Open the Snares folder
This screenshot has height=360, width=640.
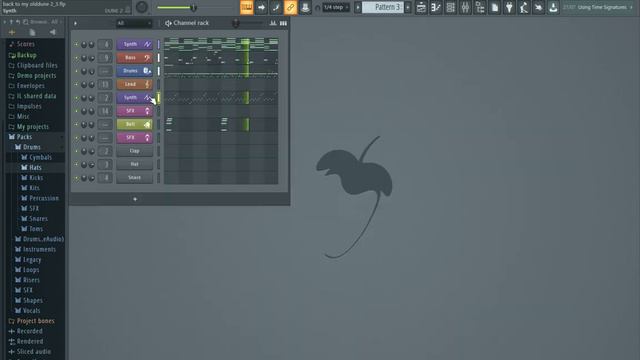(x=38, y=219)
